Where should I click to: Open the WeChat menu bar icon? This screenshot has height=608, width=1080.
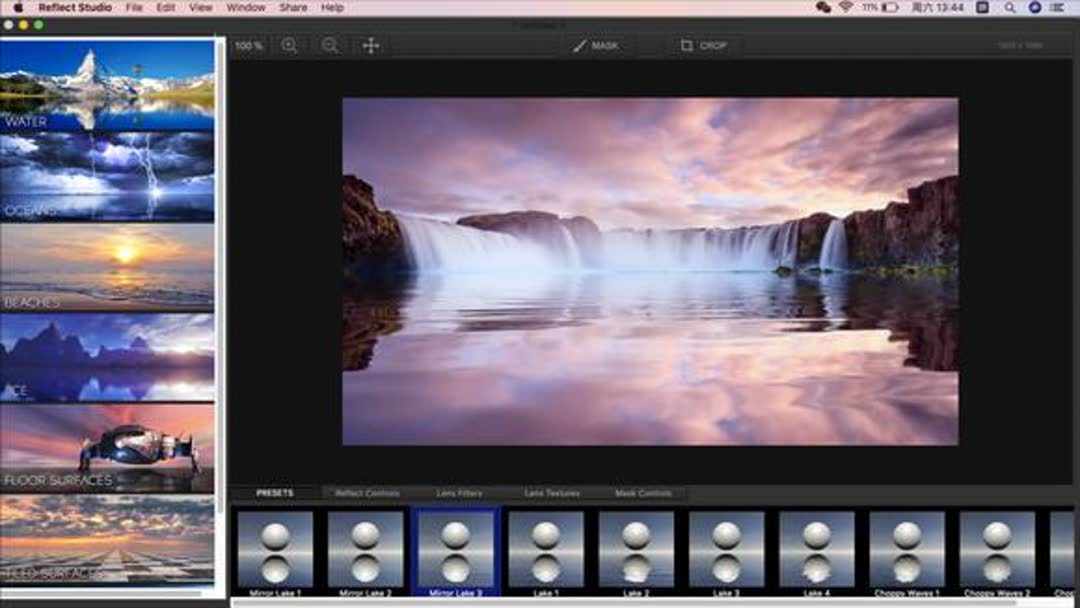click(x=823, y=7)
